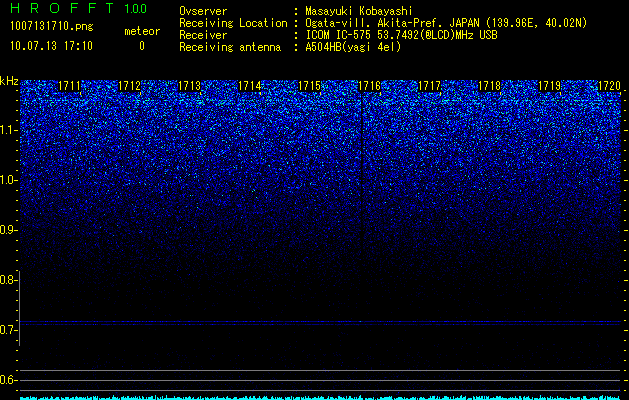This screenshot has width=629, height=400.
Task: Click the Receiver label
Action: 203,35
